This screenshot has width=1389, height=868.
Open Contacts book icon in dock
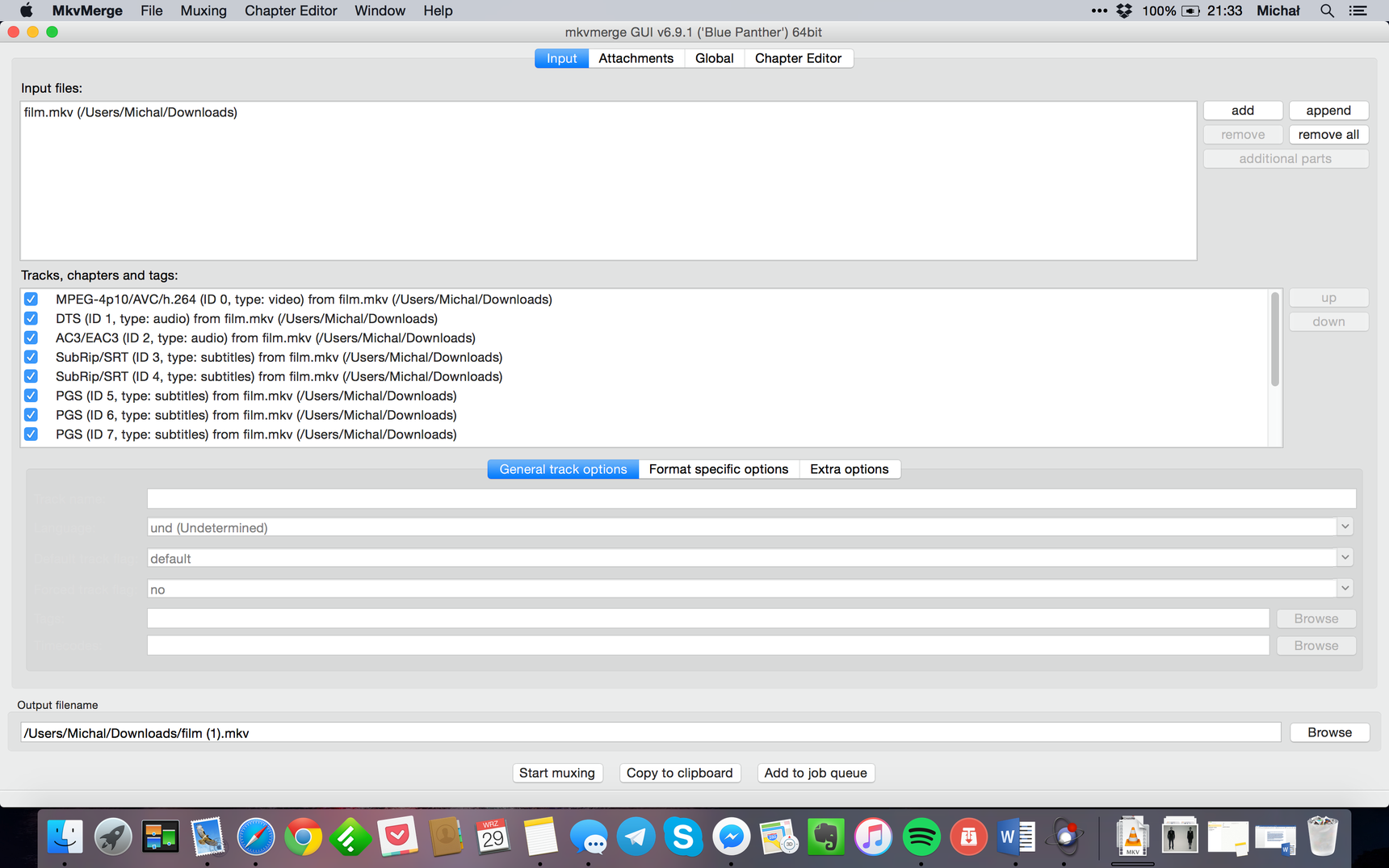(x=445, y=837)
